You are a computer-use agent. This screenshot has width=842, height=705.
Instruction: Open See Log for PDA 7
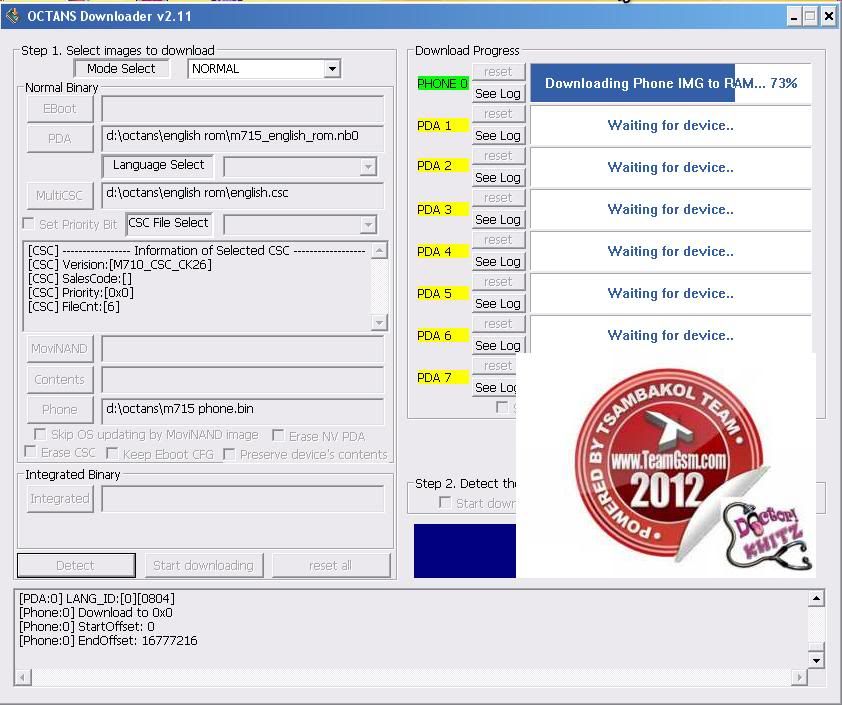click(x=494, y=387)
